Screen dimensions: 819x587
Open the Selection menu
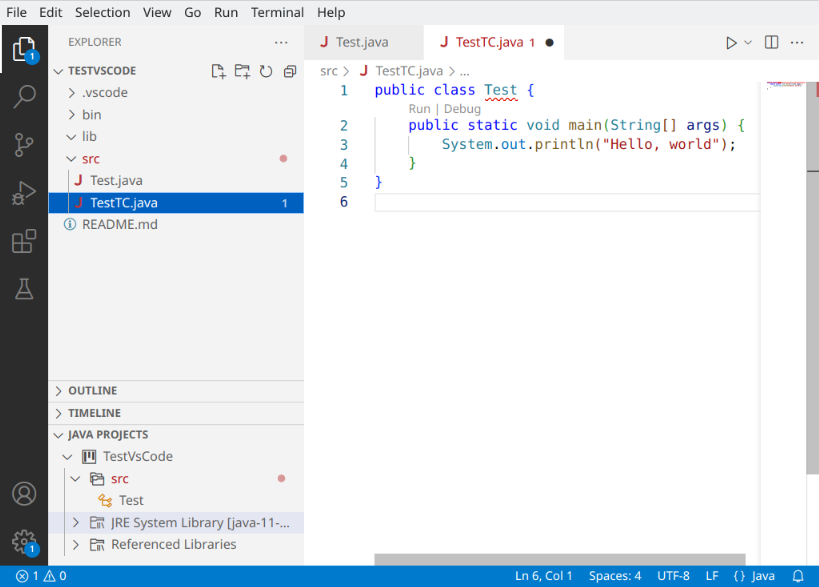tap(102, 13)
